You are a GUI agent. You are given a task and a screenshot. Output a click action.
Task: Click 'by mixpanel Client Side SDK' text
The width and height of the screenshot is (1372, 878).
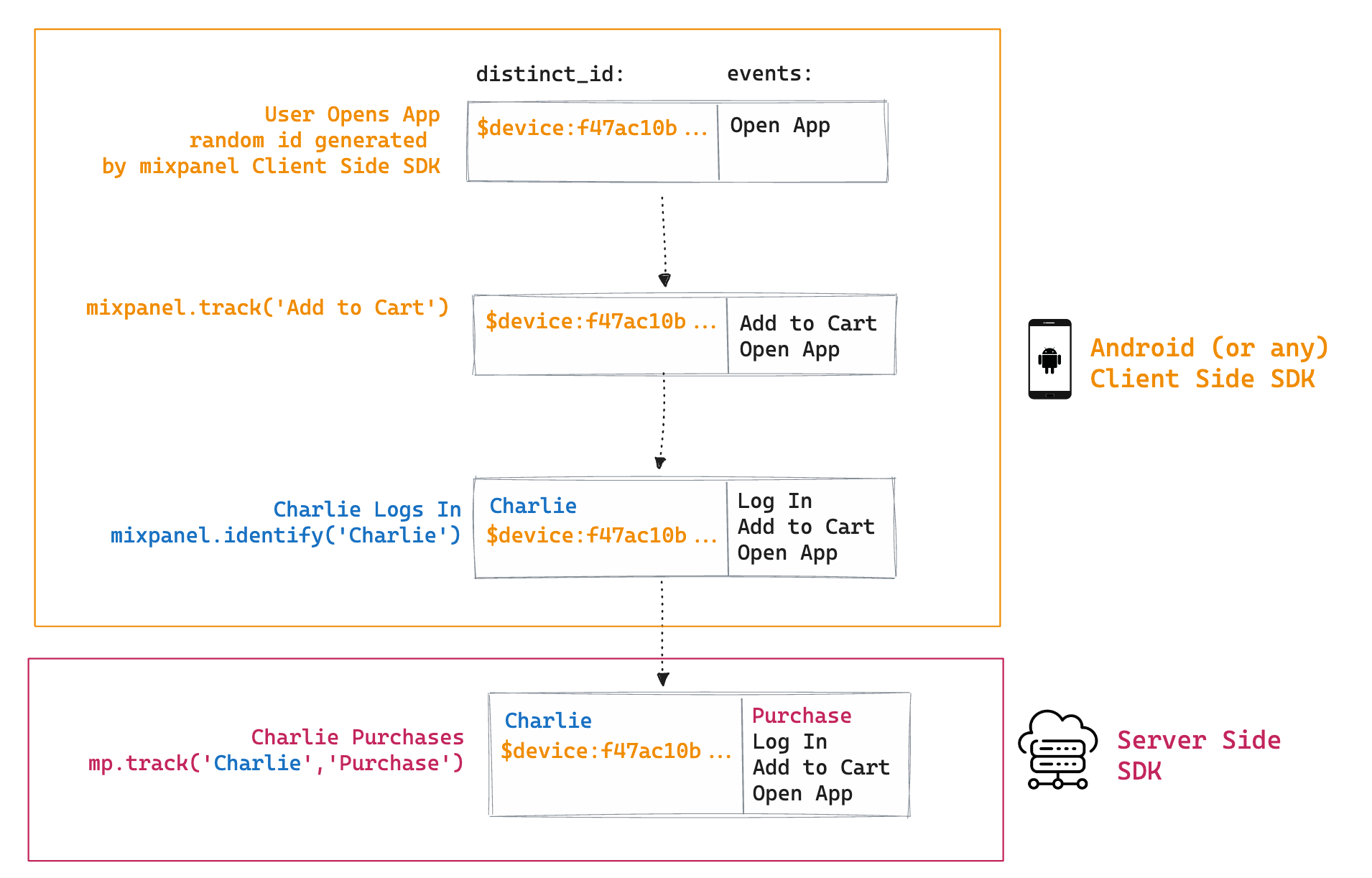click(x=271, y=167)
